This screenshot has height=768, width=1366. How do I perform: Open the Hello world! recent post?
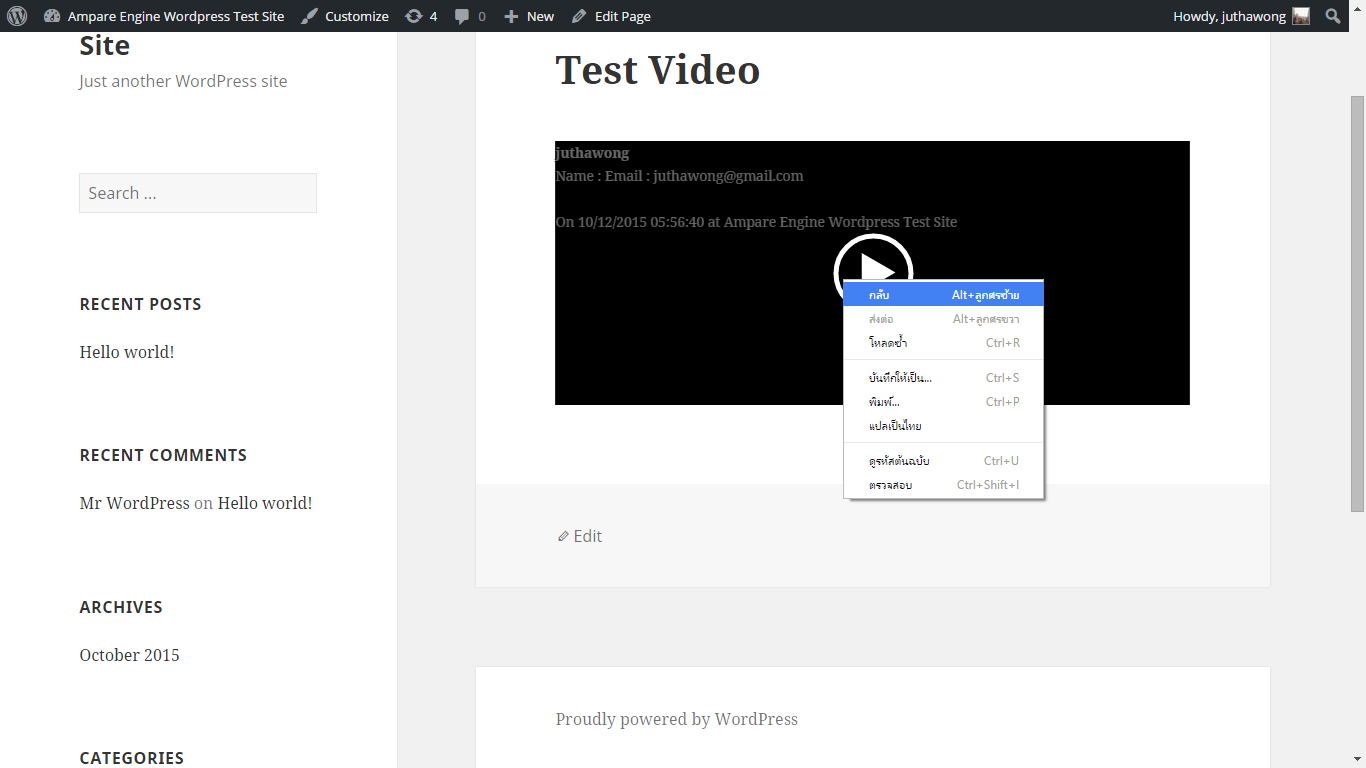pyautogui.click(x=126, y=351)
